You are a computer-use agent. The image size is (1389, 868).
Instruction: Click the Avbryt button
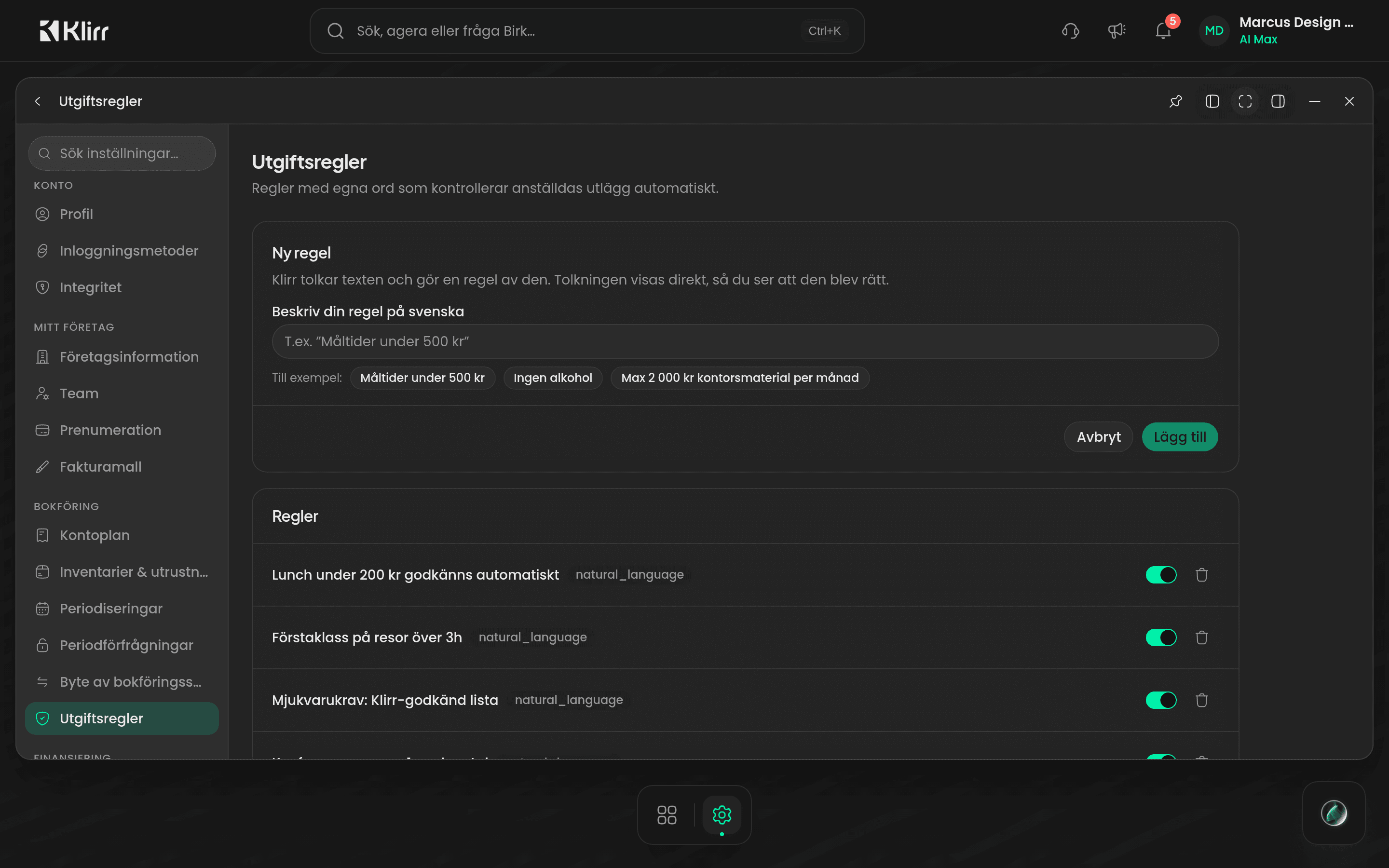tap(1098, 437)
